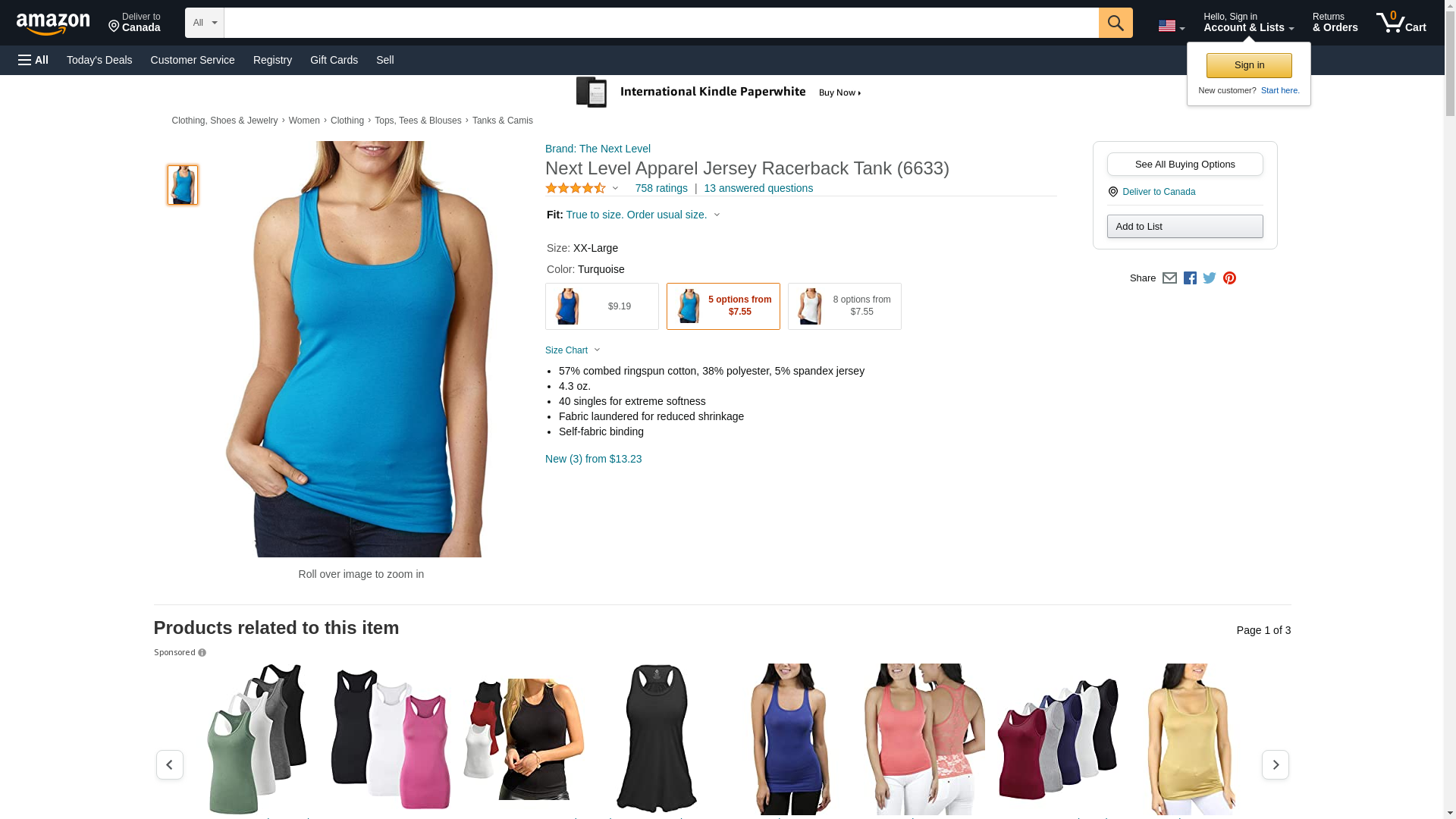Open the shopping cart icon
Screen dimensions: 1456x819
point(1401,23)
